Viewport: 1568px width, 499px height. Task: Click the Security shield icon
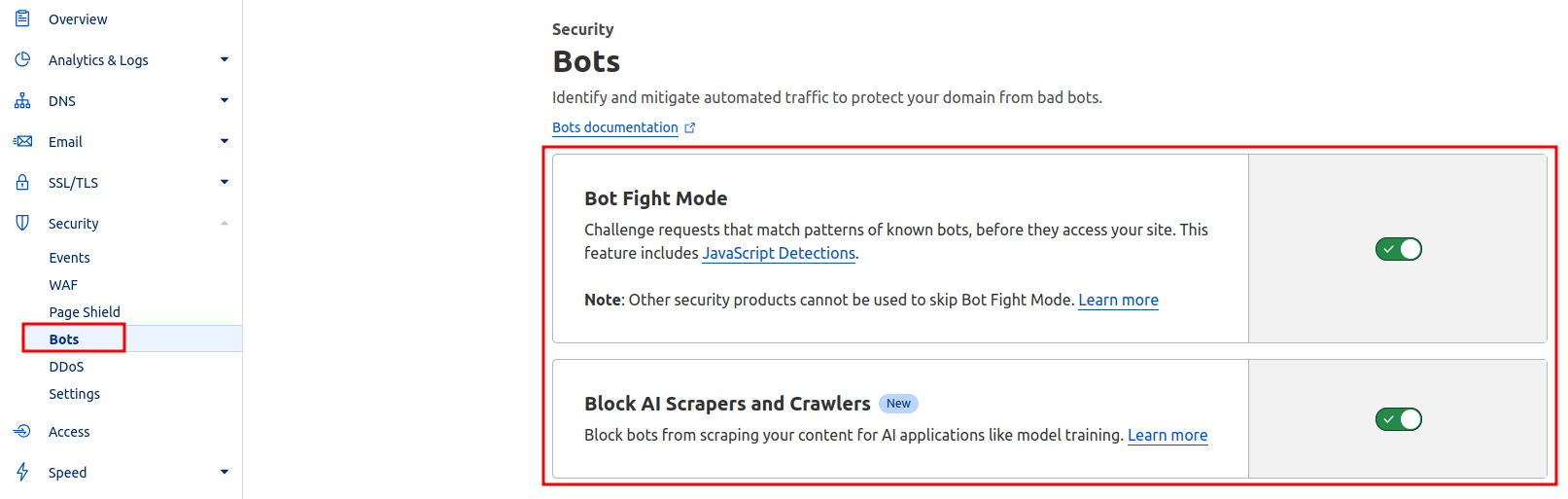22,223
